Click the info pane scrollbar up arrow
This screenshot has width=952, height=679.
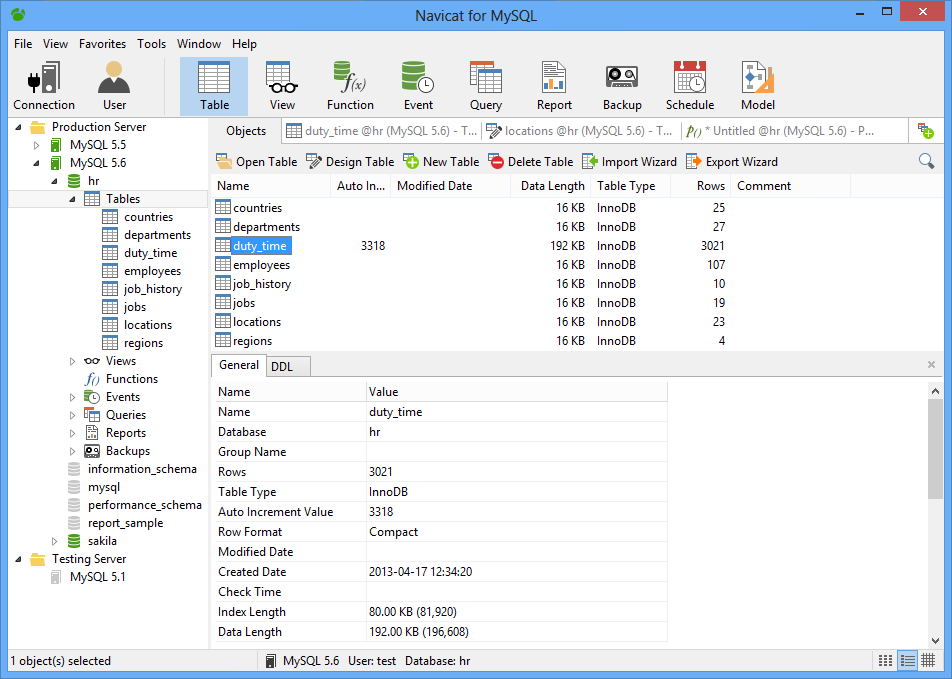click(x=935, y=391)
